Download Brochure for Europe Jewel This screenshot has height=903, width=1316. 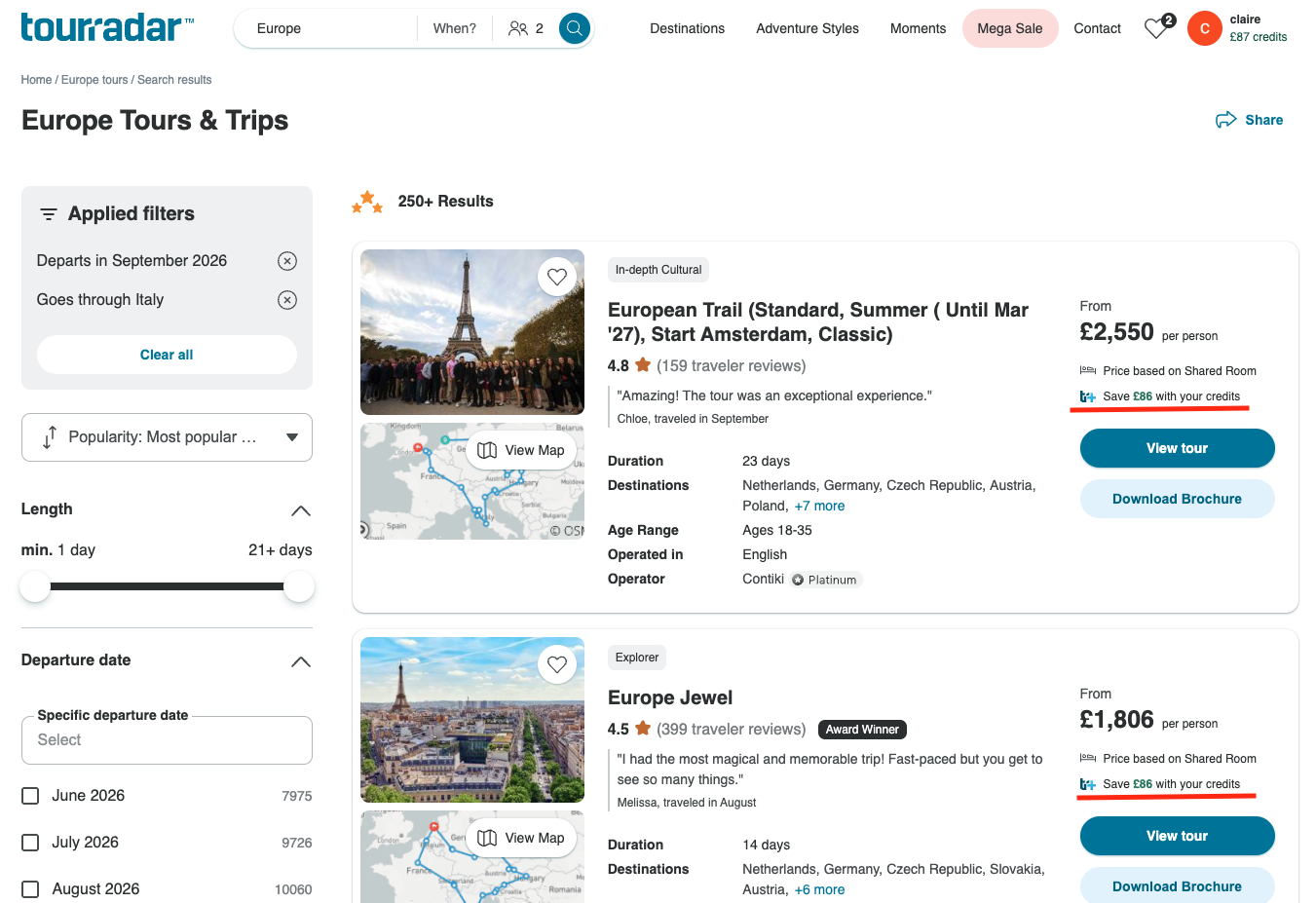pyautogui.click(x=1177, y=885)
